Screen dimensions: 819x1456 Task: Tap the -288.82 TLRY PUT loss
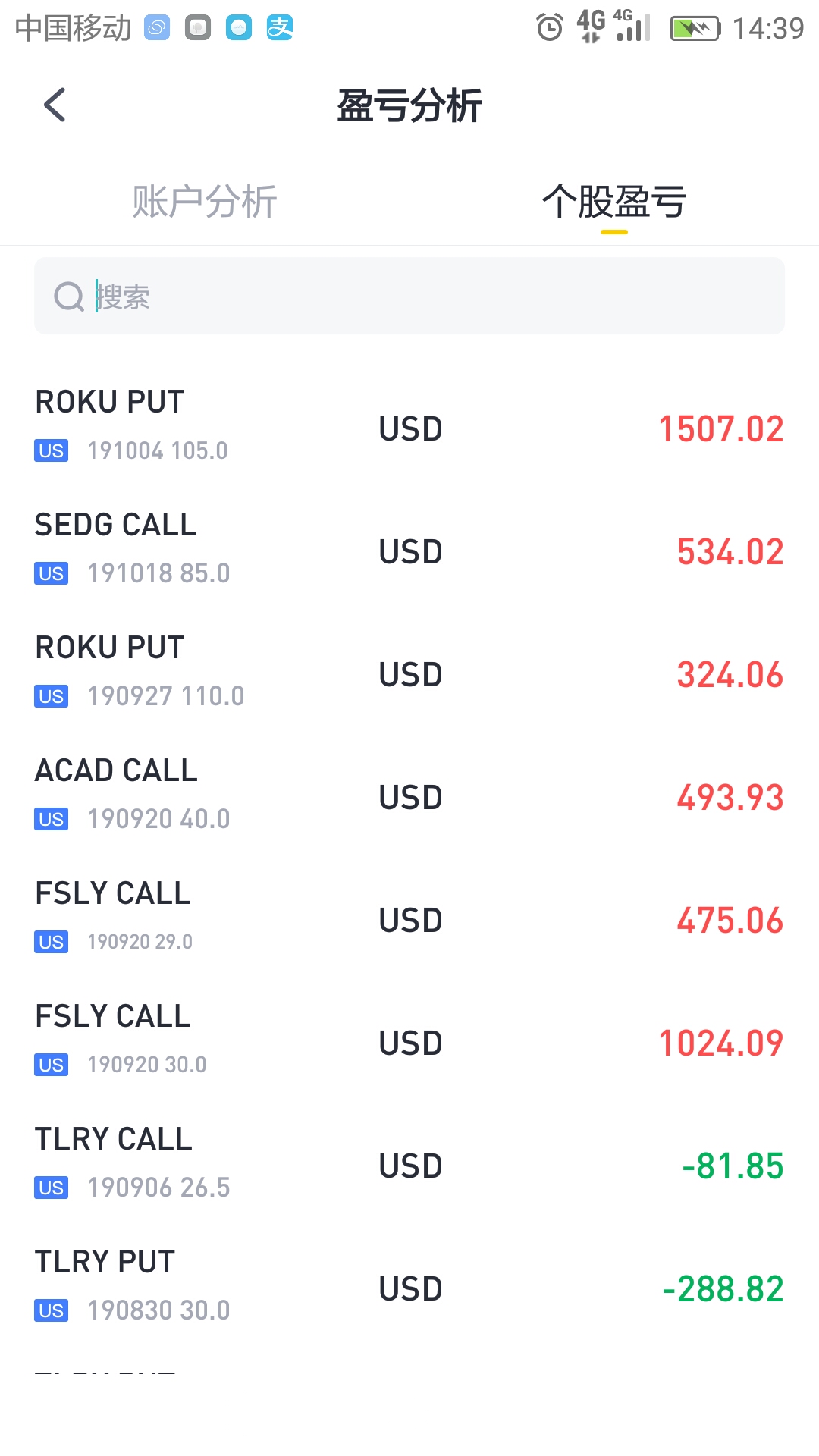click(x=723, y=1289)
